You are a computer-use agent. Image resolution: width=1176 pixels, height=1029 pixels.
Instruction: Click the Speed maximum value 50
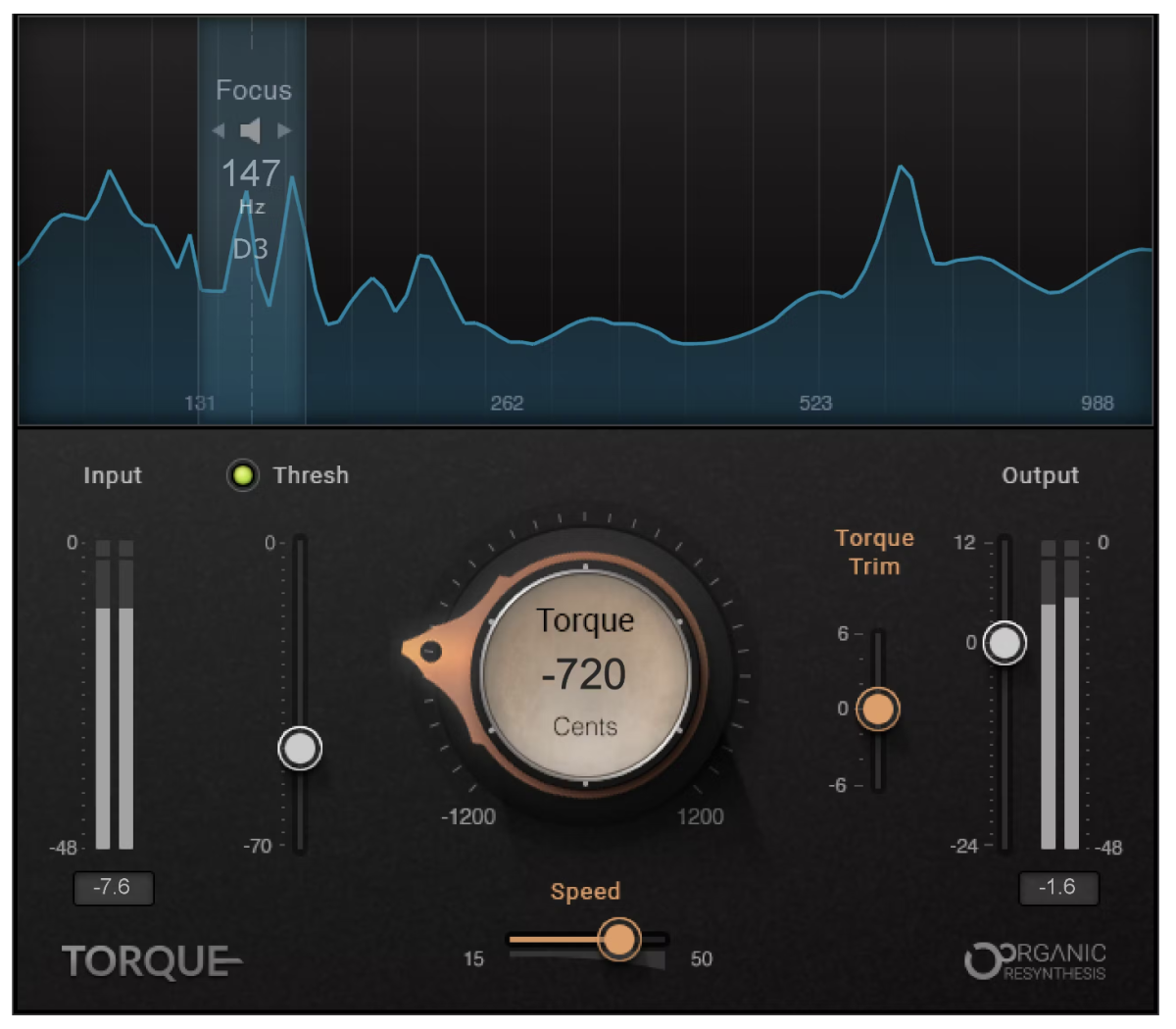click(702, 958)
